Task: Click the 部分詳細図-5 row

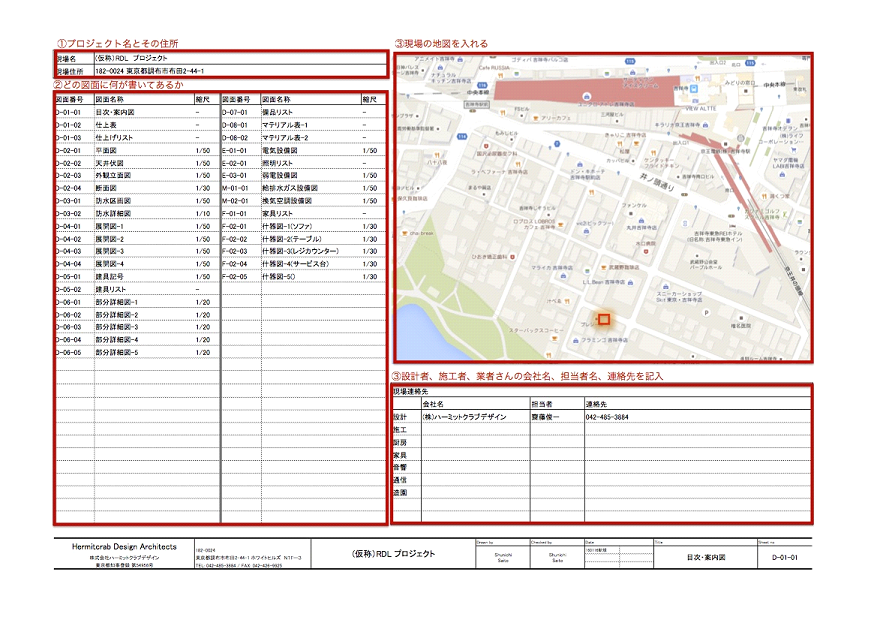Action: 116,352
